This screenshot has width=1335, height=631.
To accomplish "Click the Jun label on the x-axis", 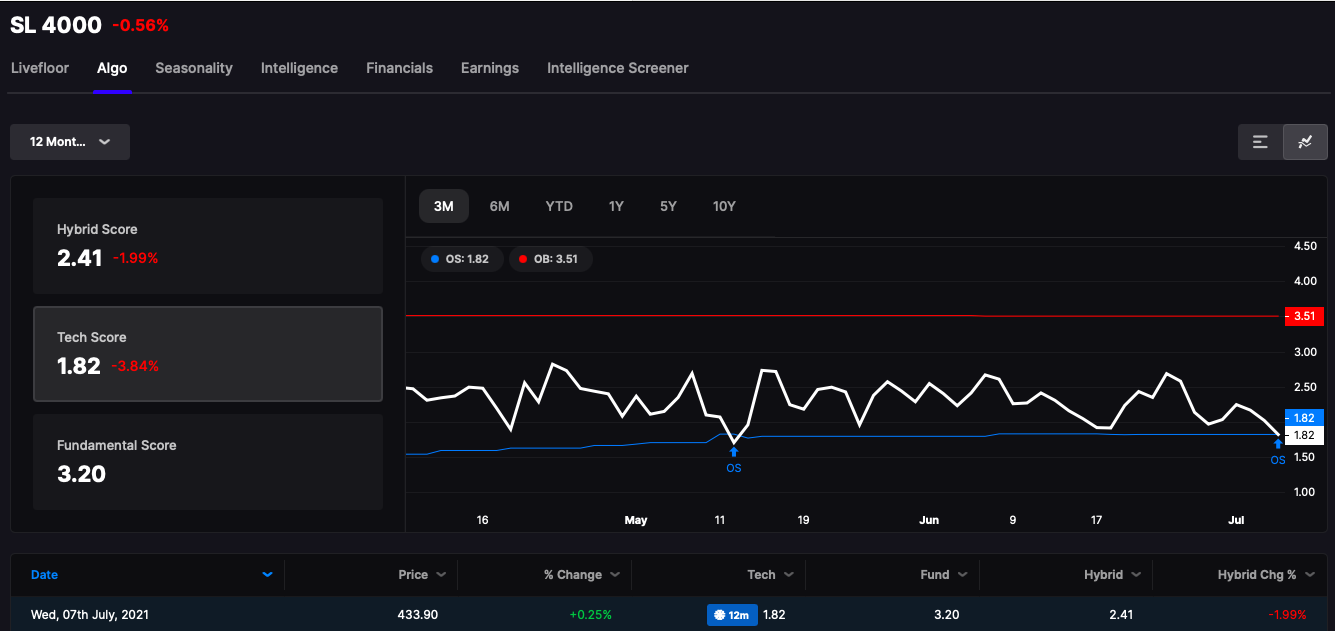I will click(x=929, y=520).
